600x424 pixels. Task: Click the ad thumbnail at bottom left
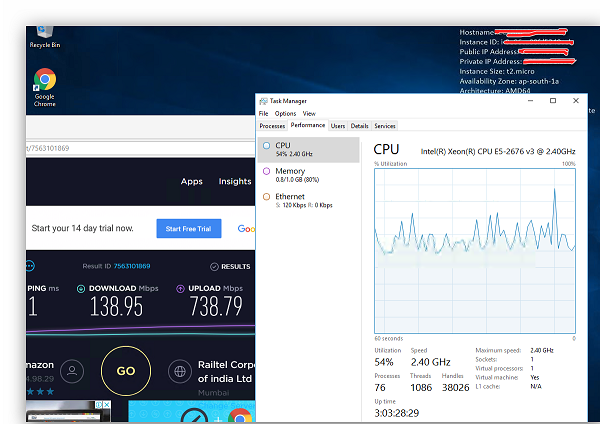point(68,411)
